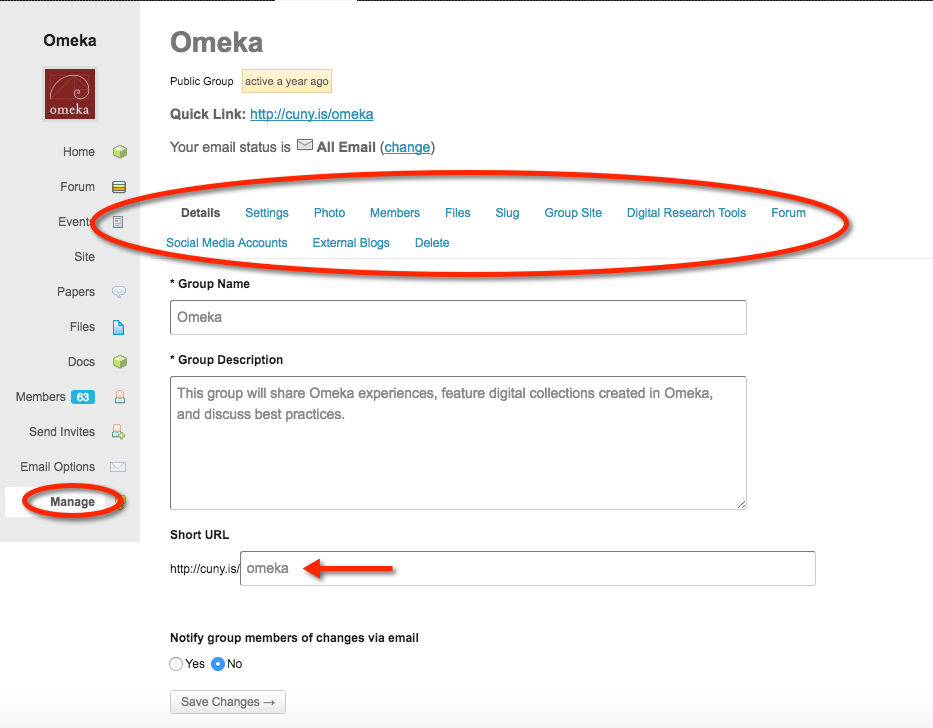Open the Files manage tab

click(458, 213)
